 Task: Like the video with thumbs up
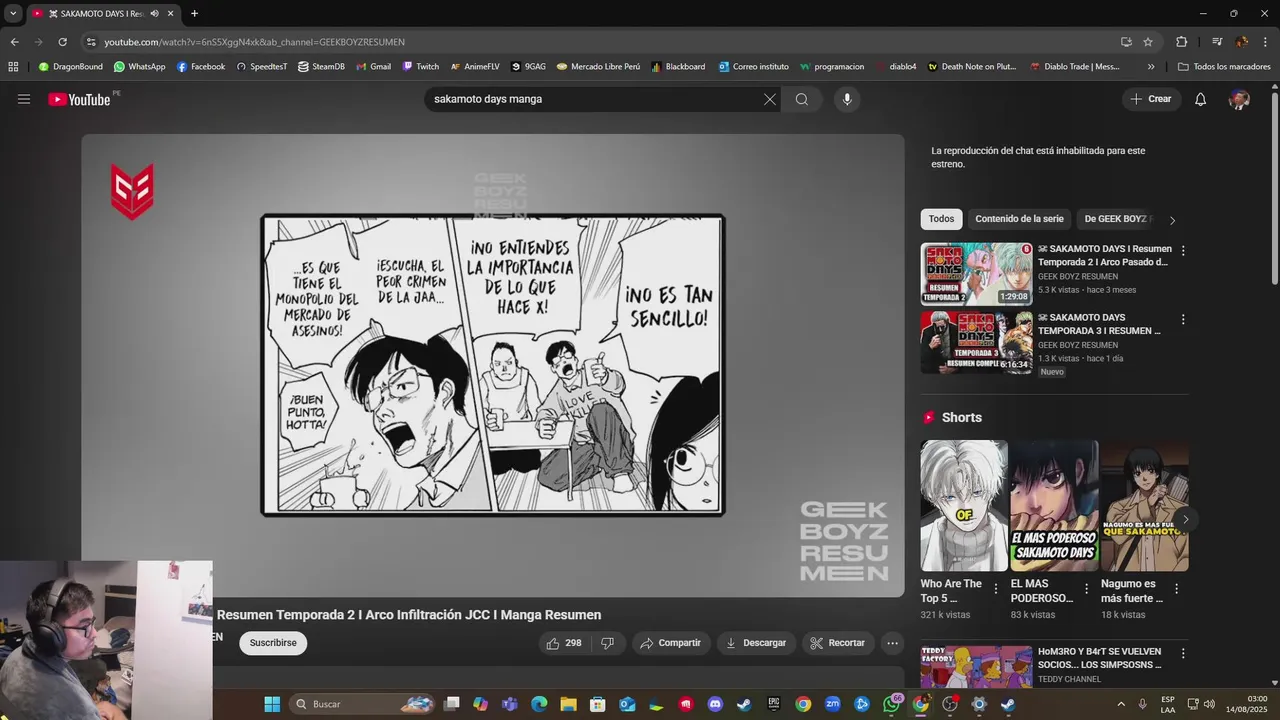click(x=563, y=643)
